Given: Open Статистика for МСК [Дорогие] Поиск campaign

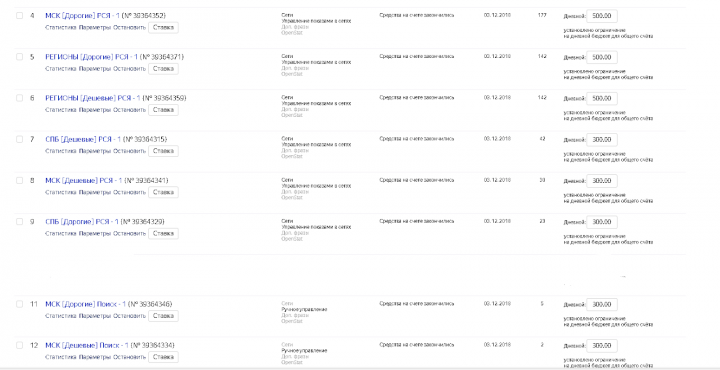Looking at the screenshot, I should pos(61,316).
